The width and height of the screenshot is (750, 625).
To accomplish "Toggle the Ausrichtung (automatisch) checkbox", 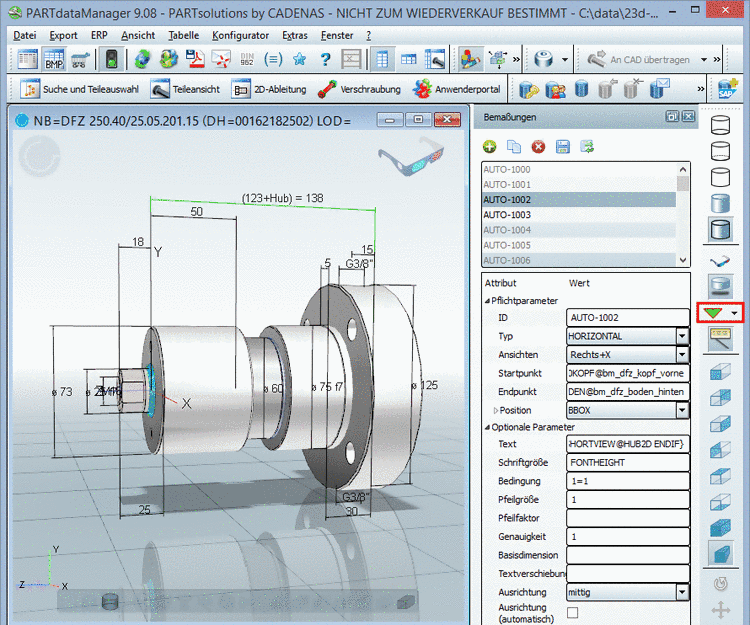I will pyautogui.click(x=573, y=612).
